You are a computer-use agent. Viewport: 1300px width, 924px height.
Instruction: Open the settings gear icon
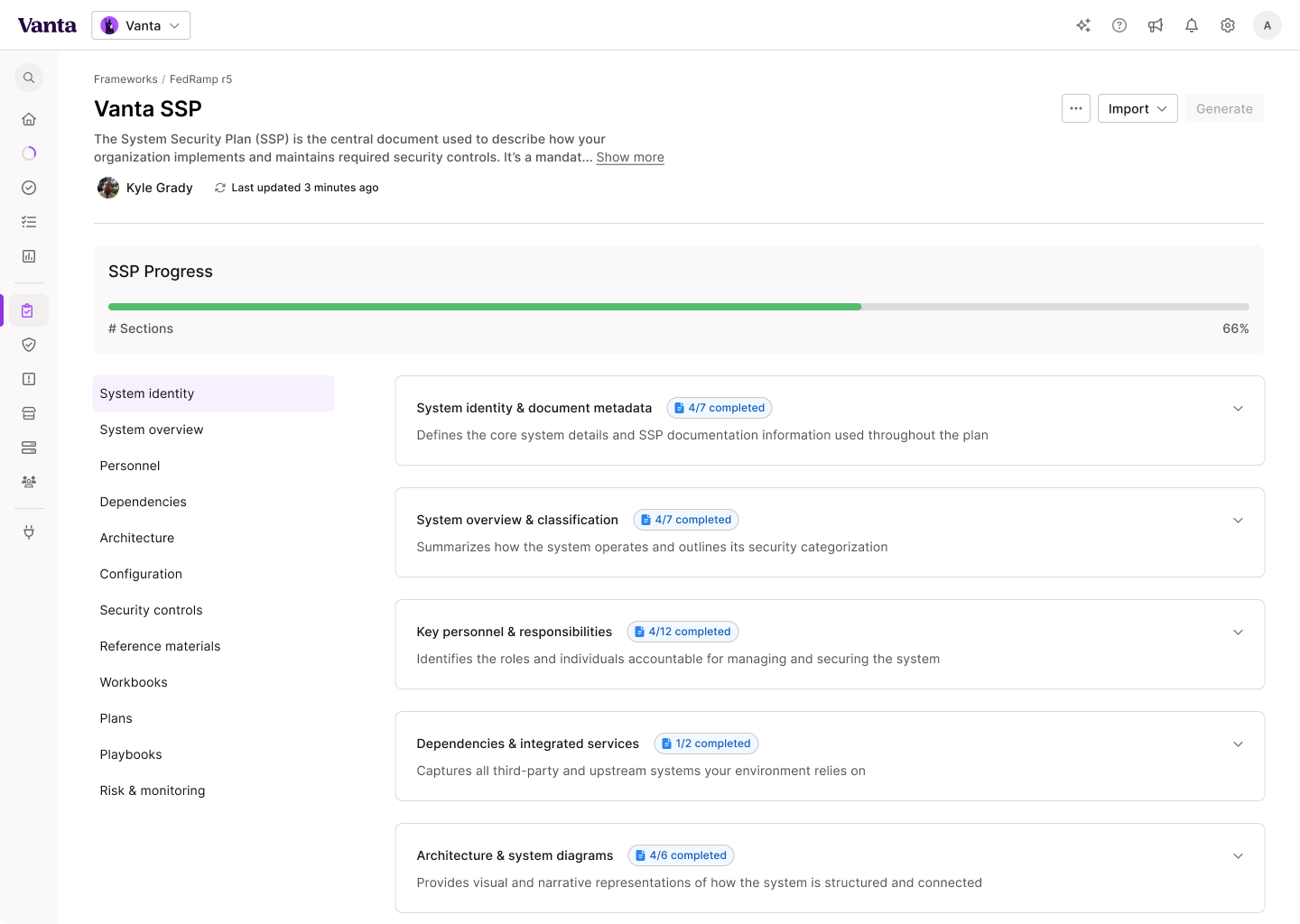click(1228, 25)
